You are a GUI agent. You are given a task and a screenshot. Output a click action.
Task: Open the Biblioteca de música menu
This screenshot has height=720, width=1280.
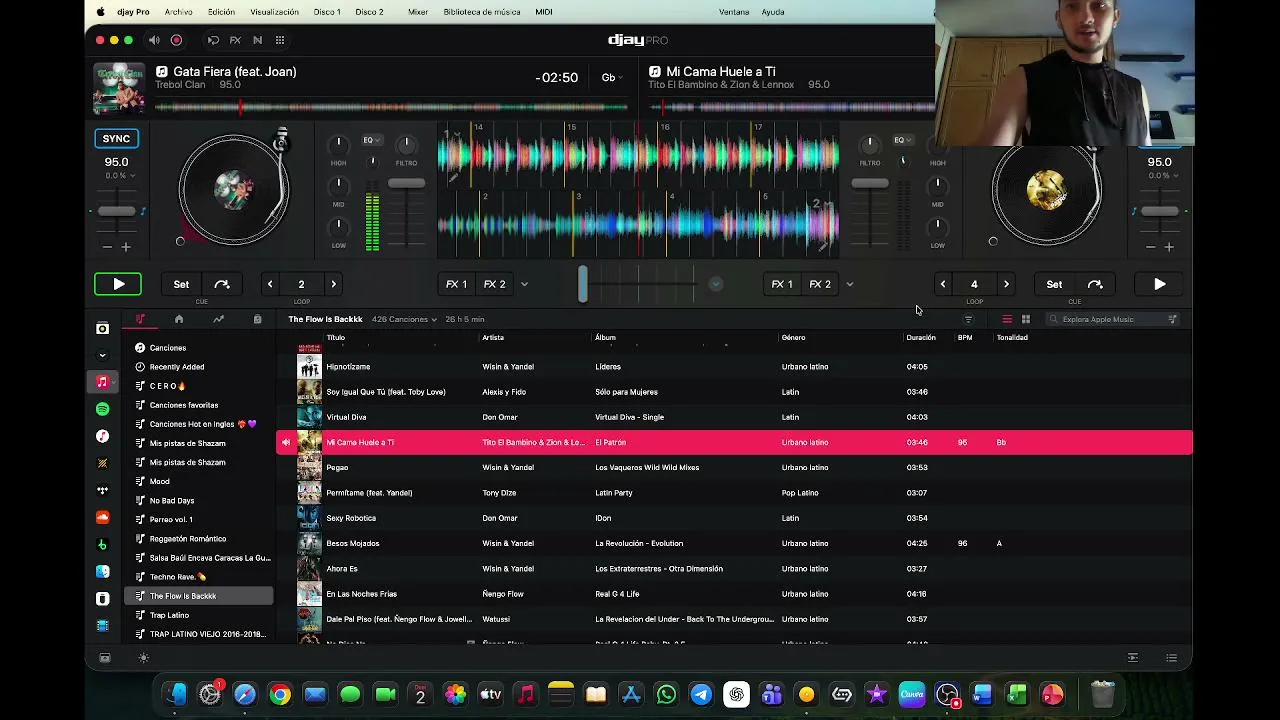click(x=481, y=12)
